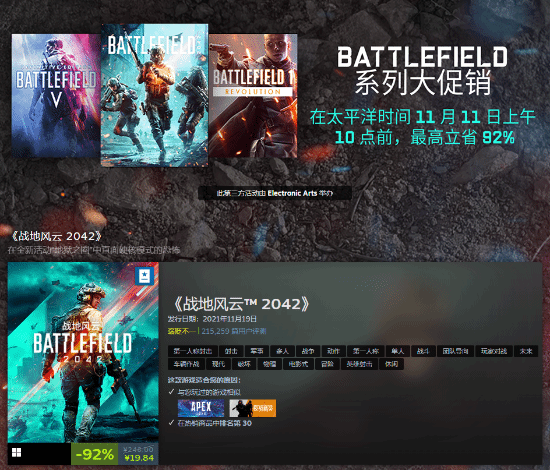Click the Windows platform icon
Image resolution: width=550 pixels, height=470 pixels.
click(16, 452)
